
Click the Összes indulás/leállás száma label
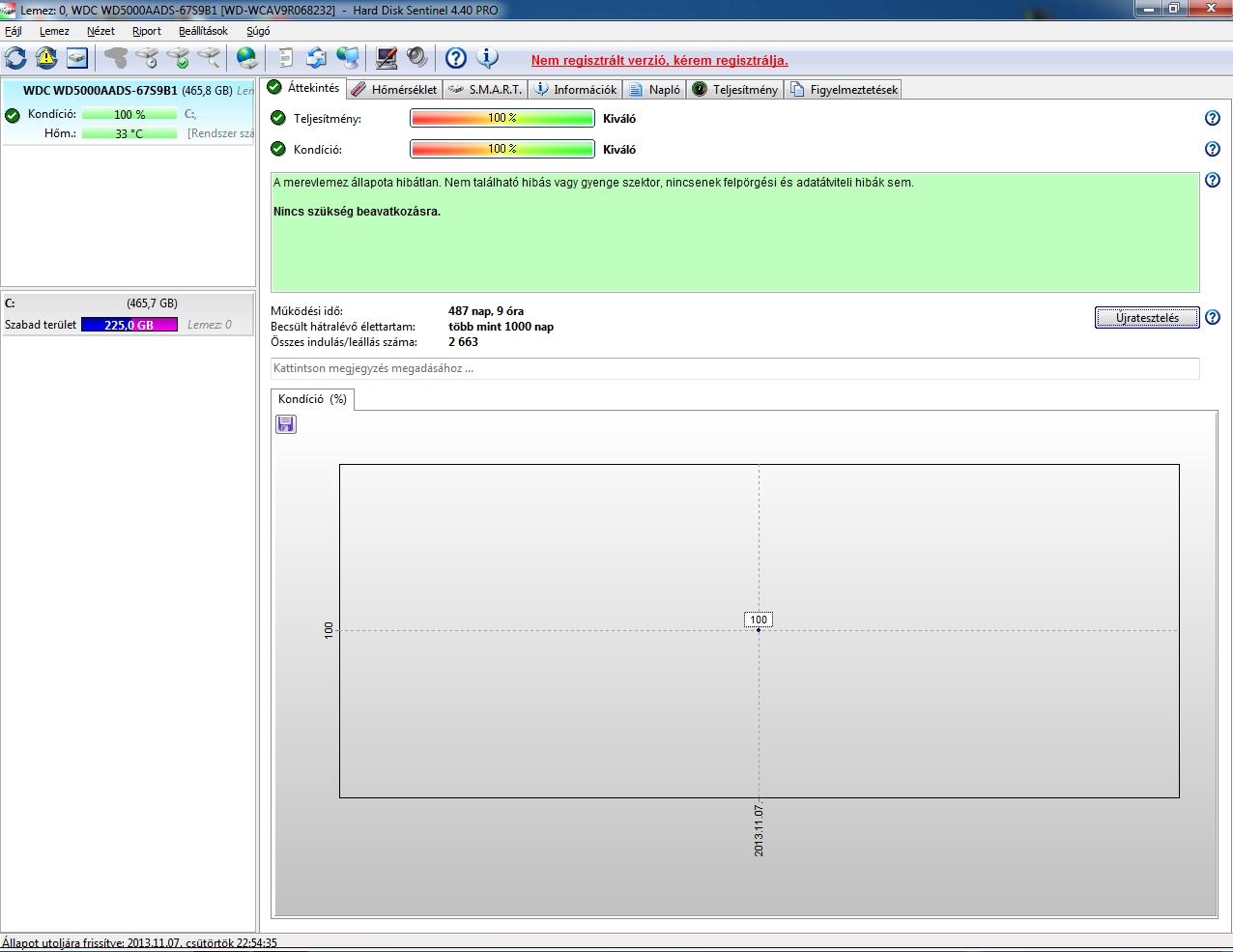click(344, 342)
